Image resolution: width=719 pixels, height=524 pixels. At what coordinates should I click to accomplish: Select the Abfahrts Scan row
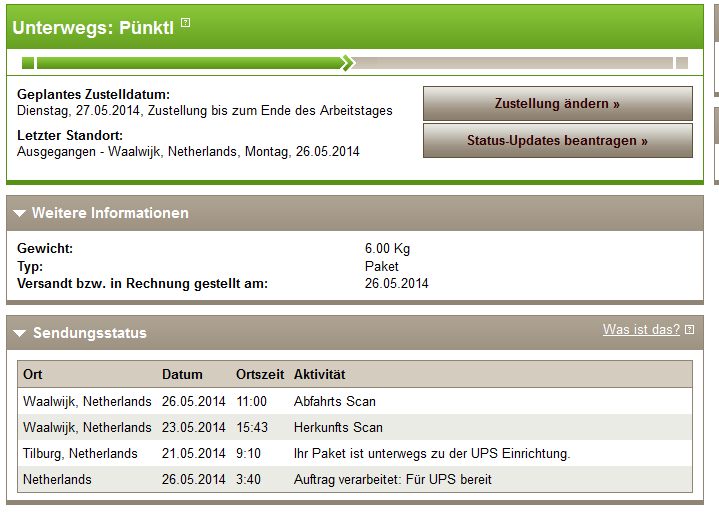point(355,401)
